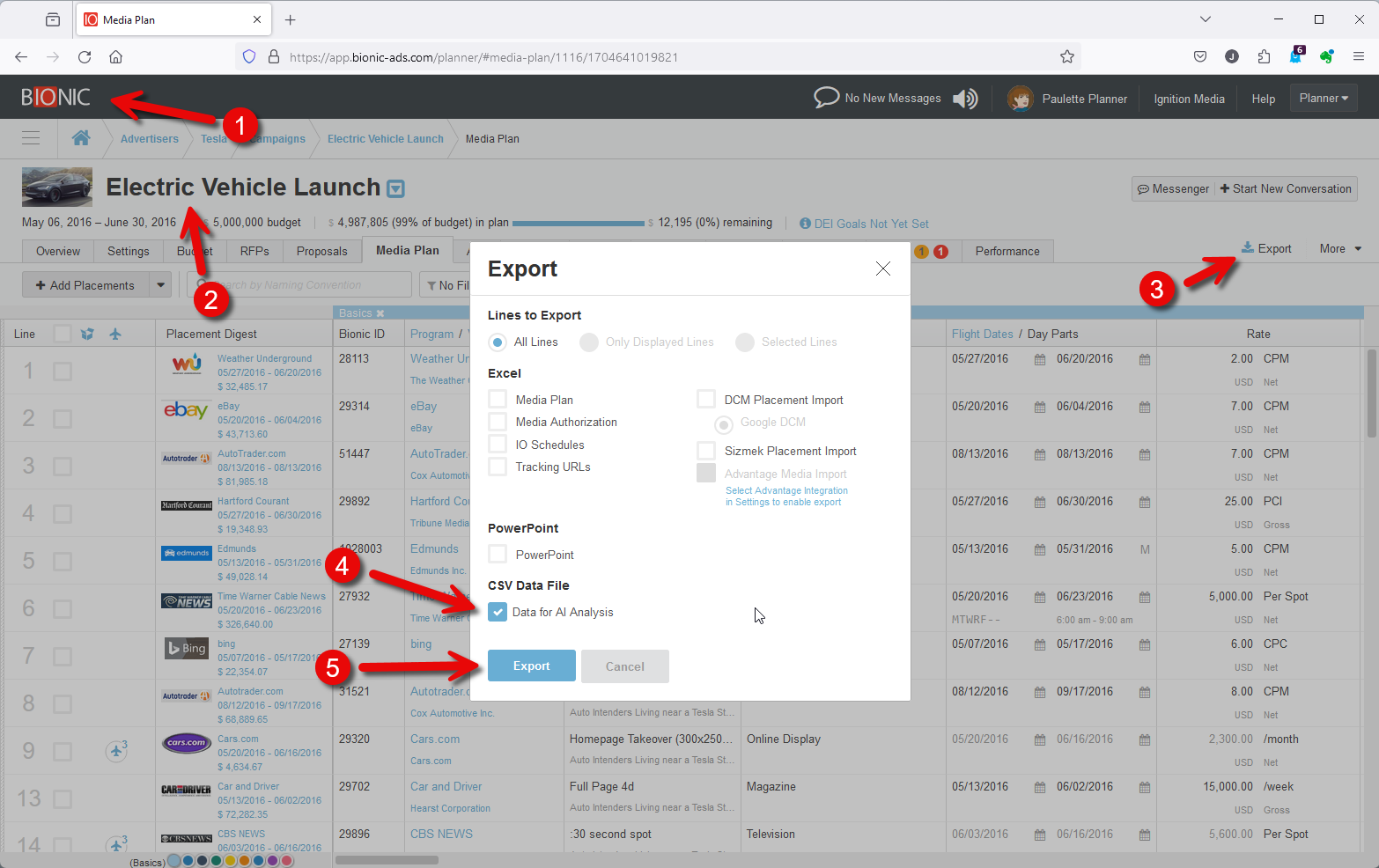This screenshot has width=1379, height=868.
Task: Remove the Basics column group tag
Action: point(380,313)
